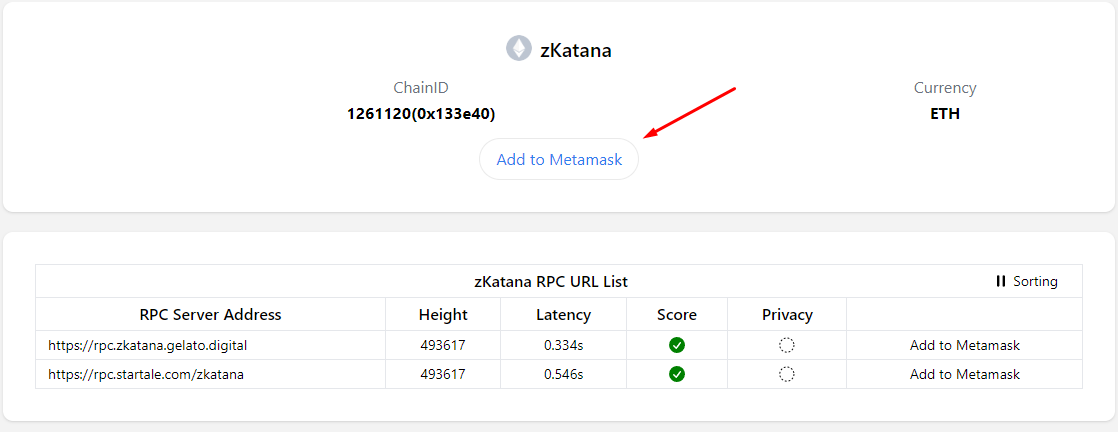This screenshot has width=1118, height=432.
Task: Click the Latency column header
Action: tap(563, 314)
